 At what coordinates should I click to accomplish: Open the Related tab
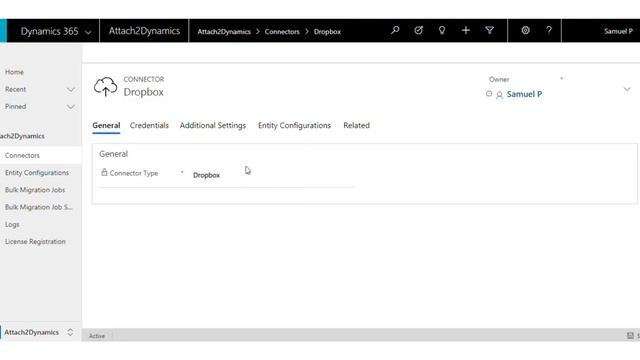[x=356, y=125]
